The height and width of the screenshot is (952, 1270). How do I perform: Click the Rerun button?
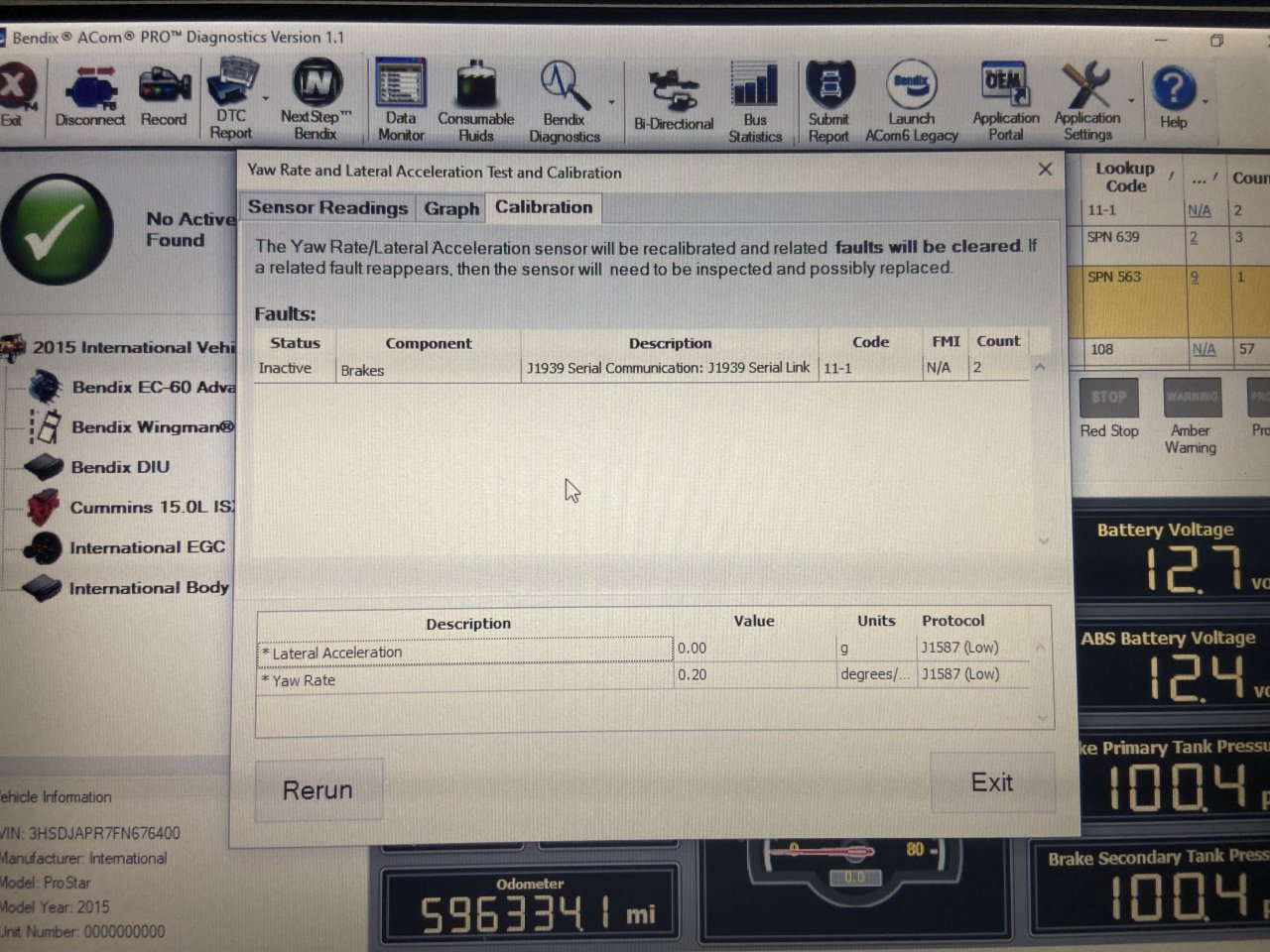(318, 790)
